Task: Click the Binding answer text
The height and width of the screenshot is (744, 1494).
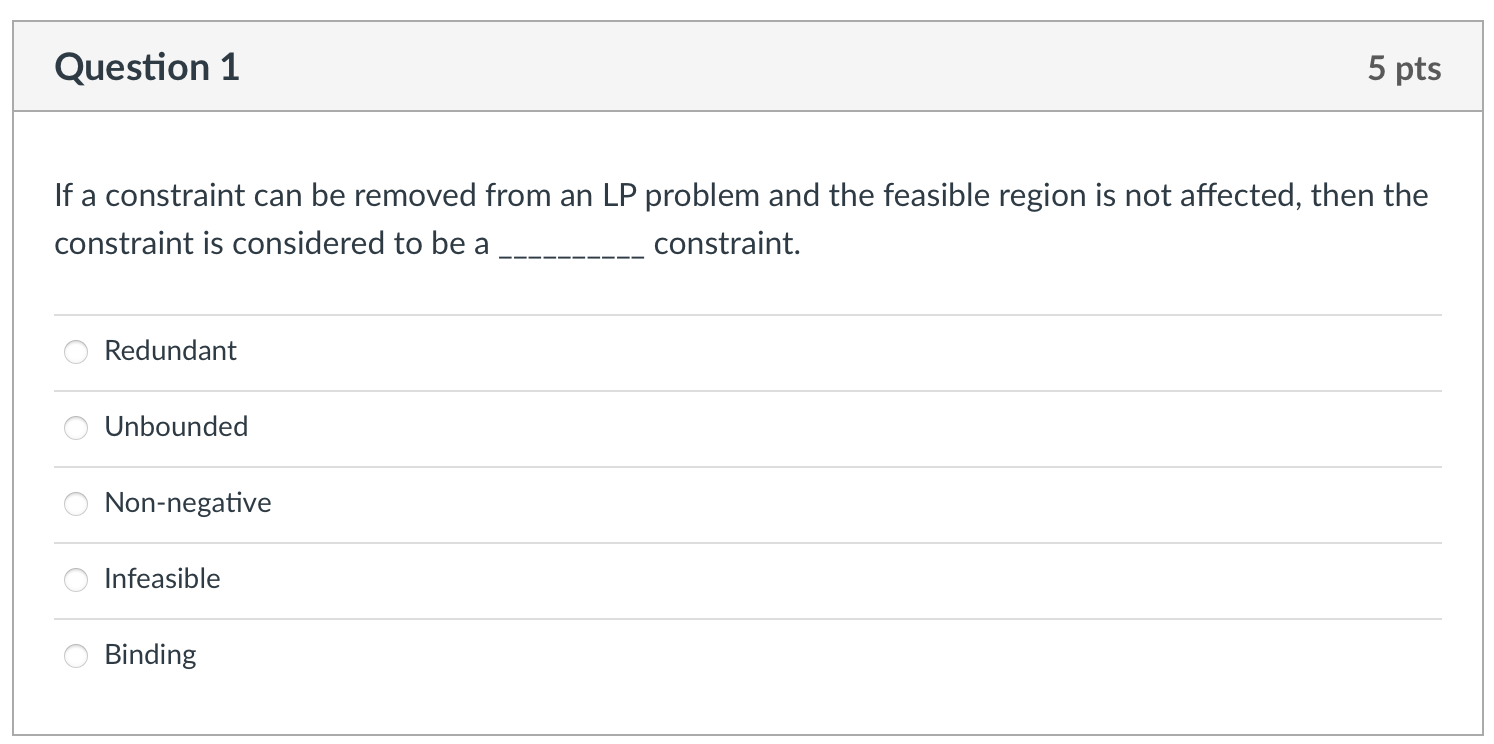Action: [x=150, y=655]
